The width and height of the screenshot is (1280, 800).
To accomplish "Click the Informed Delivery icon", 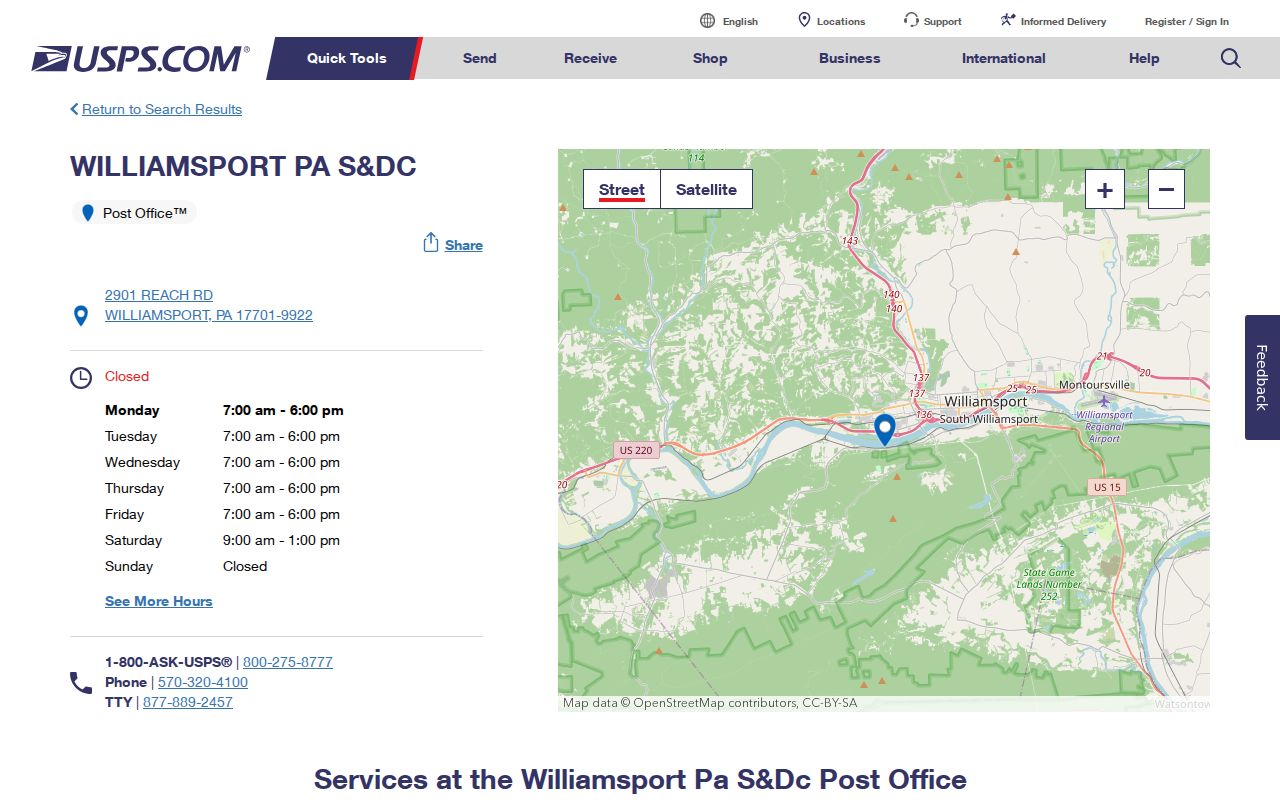I will tap(1008, 20).
